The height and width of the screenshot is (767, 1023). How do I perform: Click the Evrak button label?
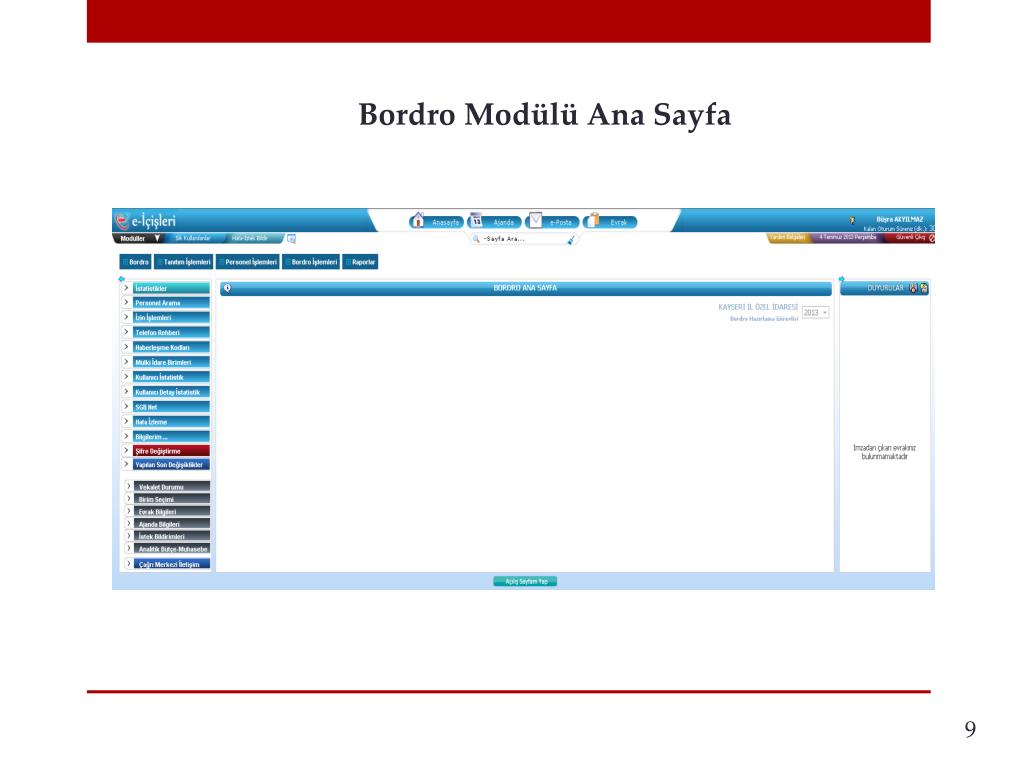coord(618,223)
